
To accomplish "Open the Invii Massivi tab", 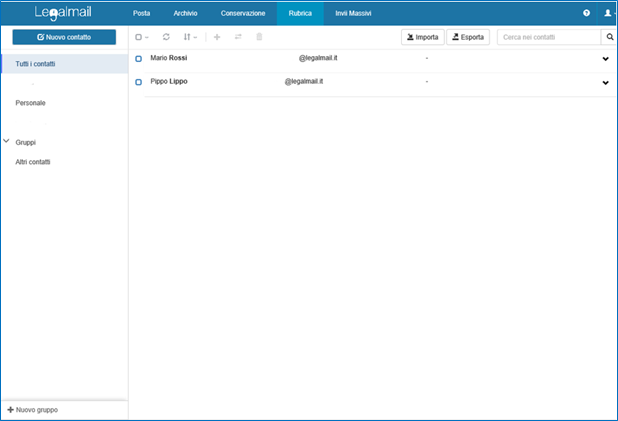I will [x=353, y=13].
